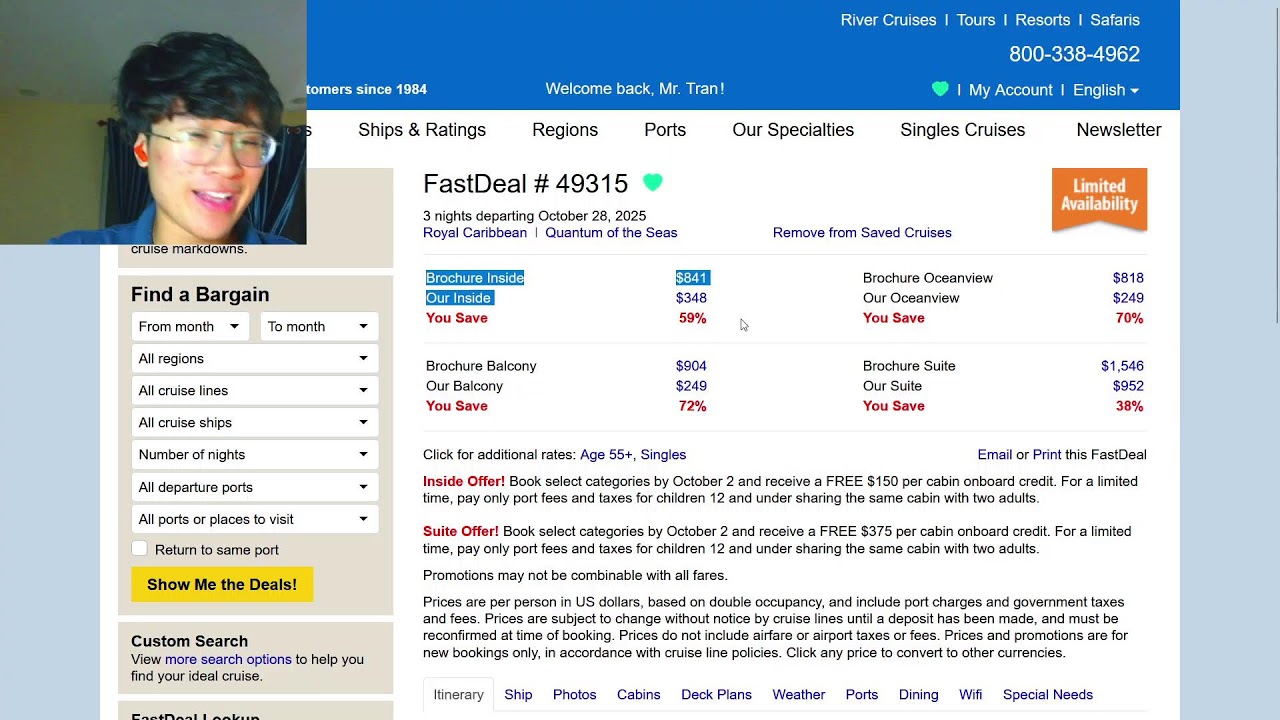
Task: Click the Brochure Balcony price $904
Action: point(691,366)
